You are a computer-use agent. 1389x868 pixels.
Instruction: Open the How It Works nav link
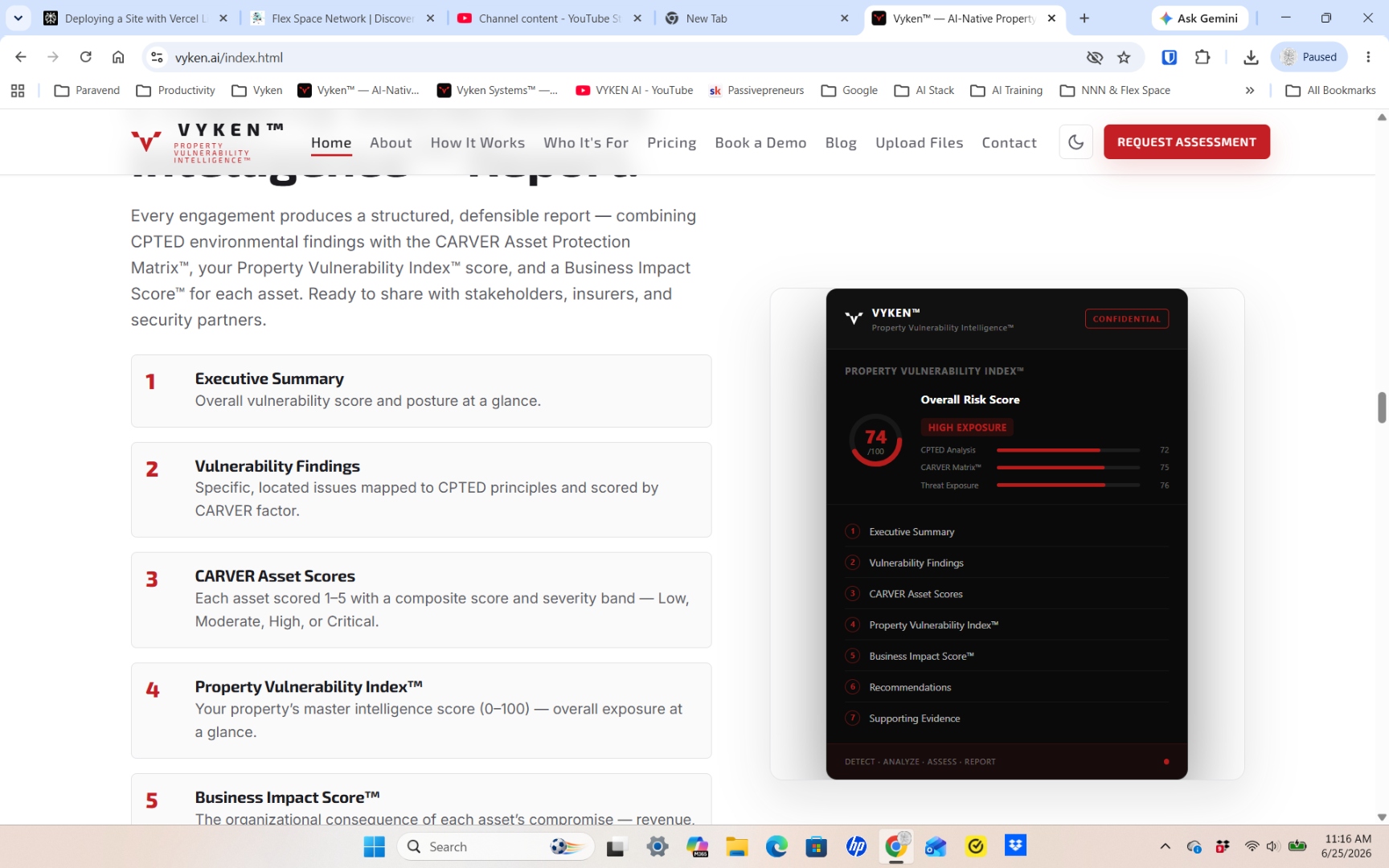[x=477, y=142]
